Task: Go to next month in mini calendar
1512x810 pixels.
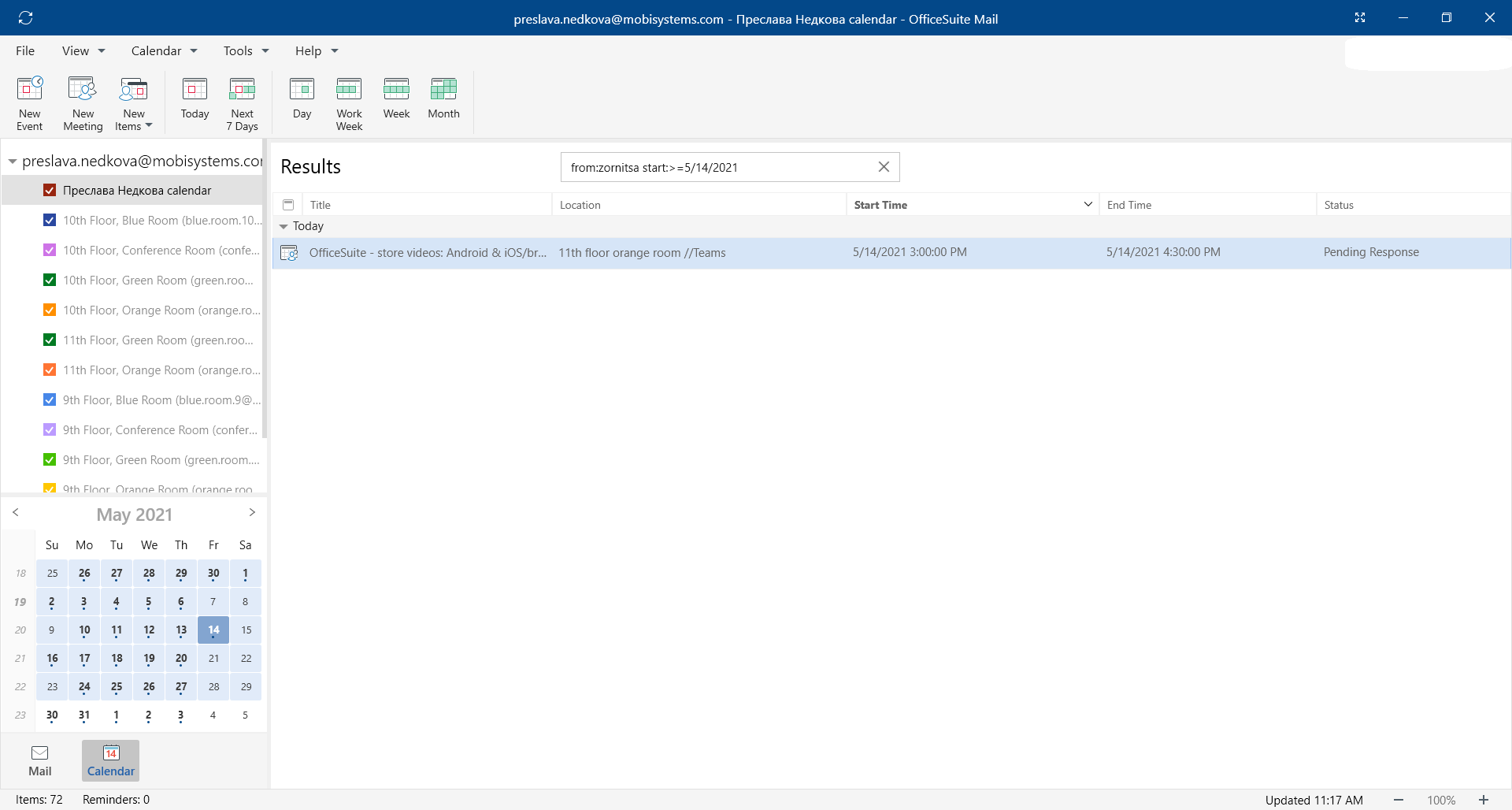Action: tap(252, 512)
